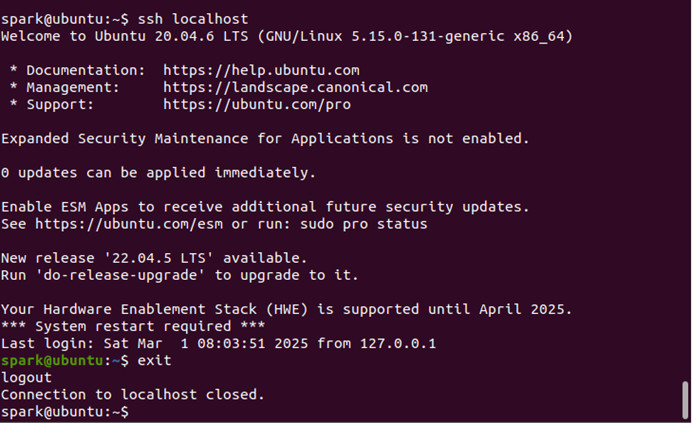The image size is (692, 423).
Task: Click the 'ssh localhost' command text
Action: pyautogui.click(x=193, y=19)
